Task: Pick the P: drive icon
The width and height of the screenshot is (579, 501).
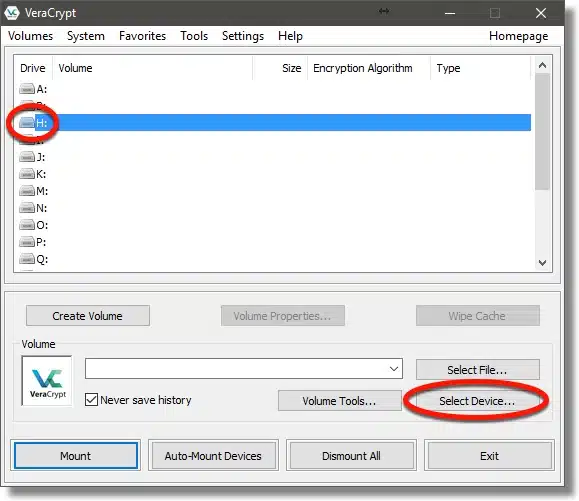Action: coord(27,242)
